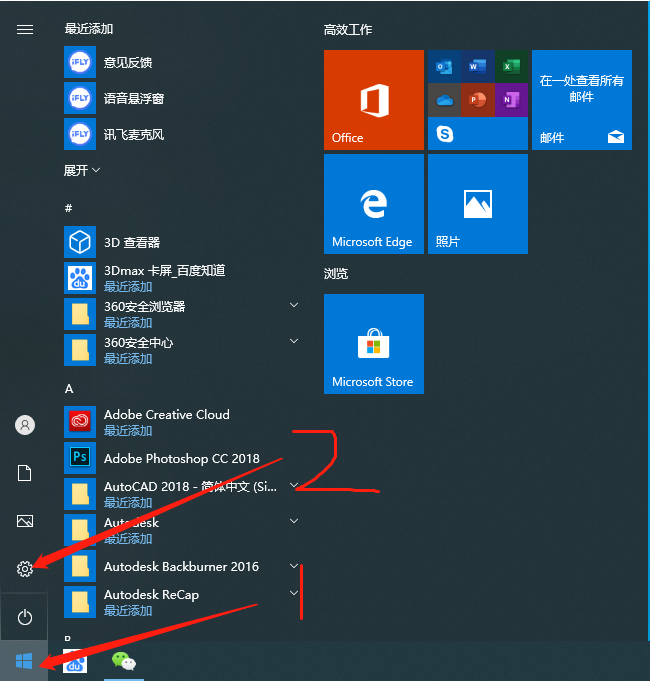Open the 照片 photos tile
The image size is (651, 681).
(478, 204)
